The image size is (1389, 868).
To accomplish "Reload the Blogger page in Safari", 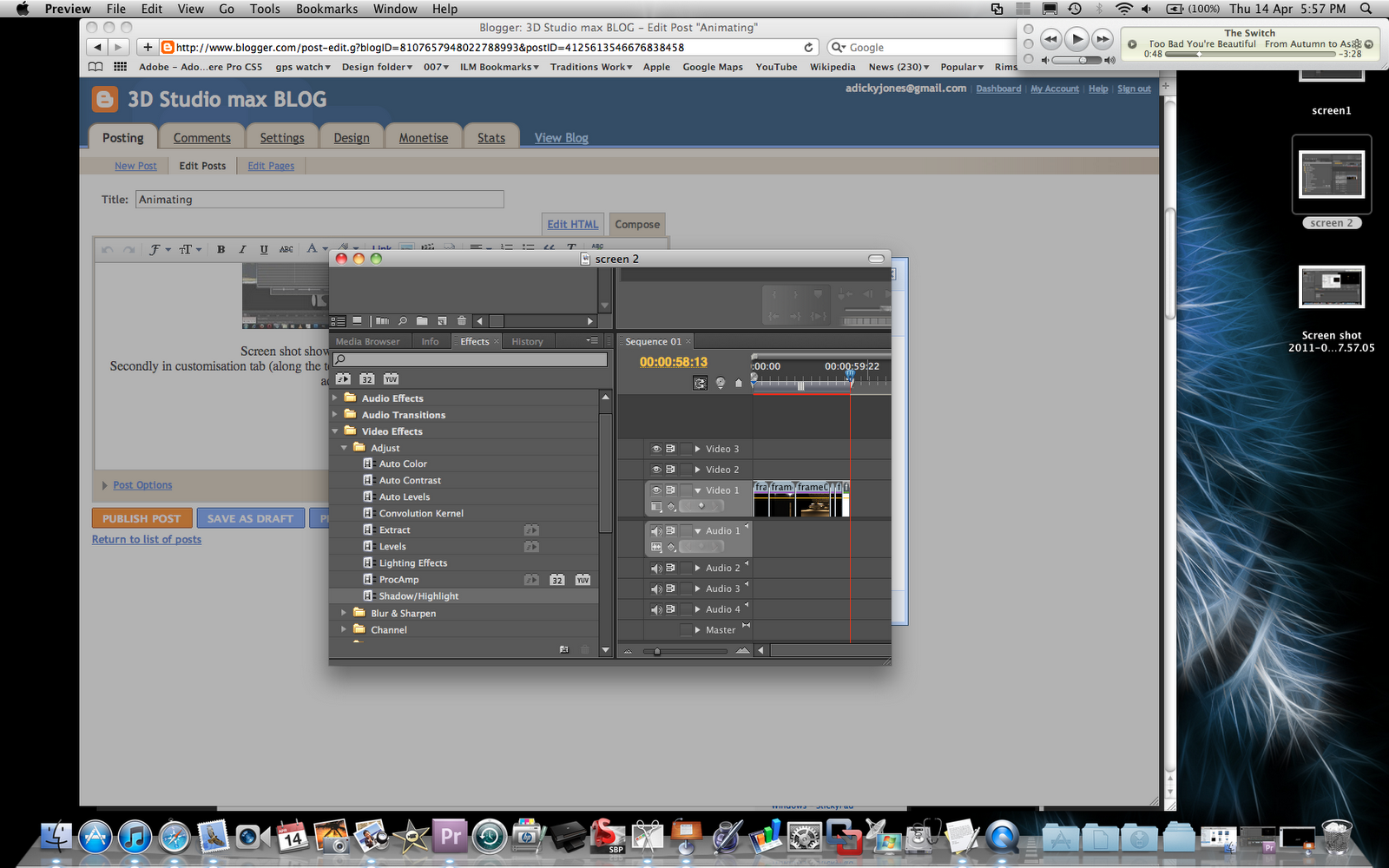I will tap(808, 47).
